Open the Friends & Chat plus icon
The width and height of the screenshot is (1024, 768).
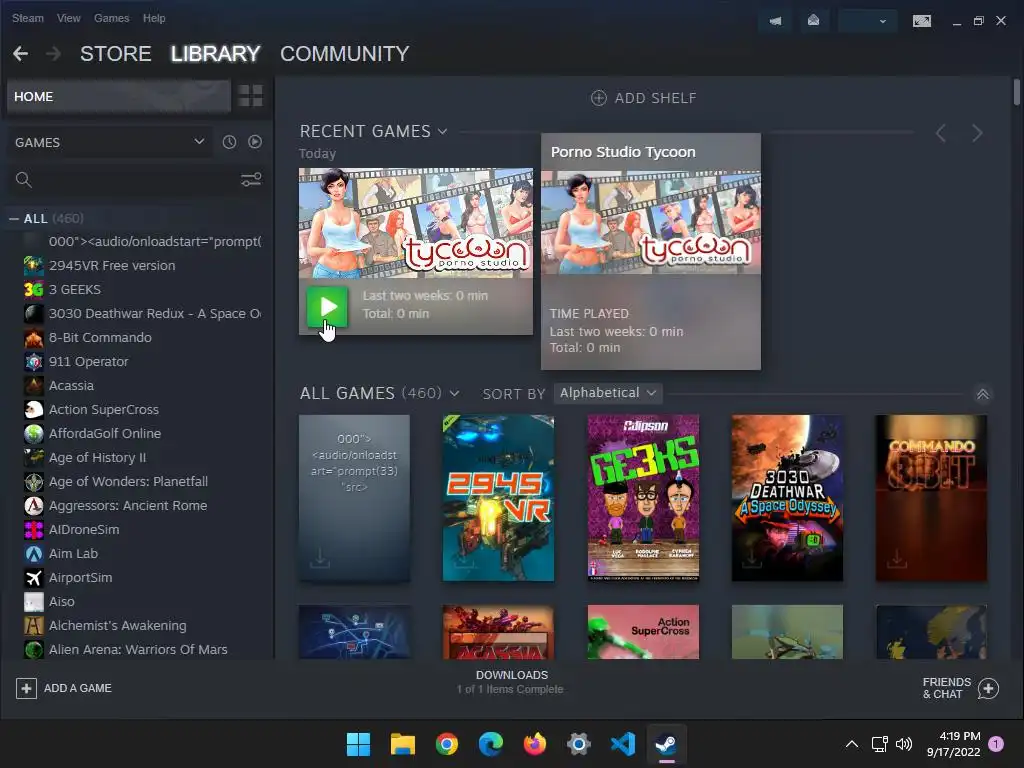(988, 688)
